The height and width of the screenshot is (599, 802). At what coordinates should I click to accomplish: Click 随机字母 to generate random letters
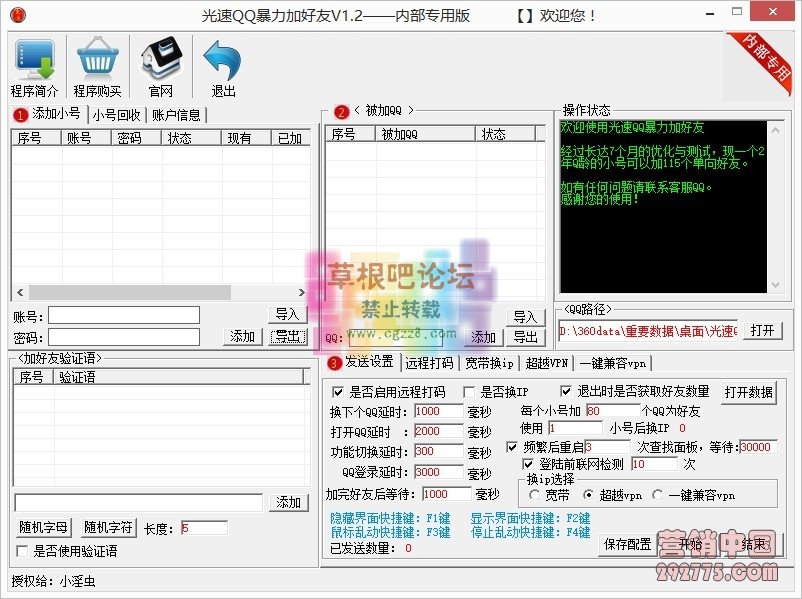coord(42,526)
